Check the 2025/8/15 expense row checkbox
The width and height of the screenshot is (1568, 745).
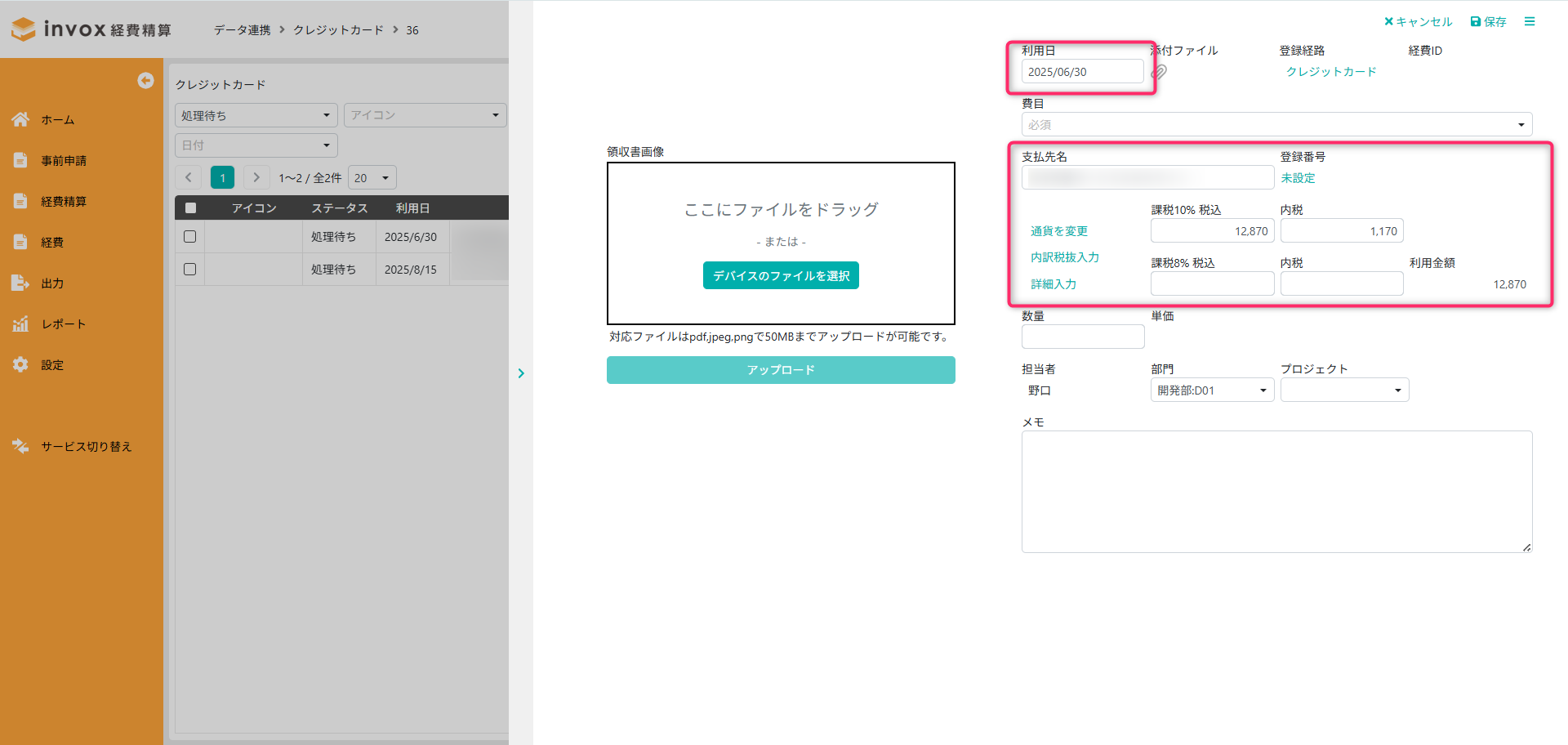(189, 269)
